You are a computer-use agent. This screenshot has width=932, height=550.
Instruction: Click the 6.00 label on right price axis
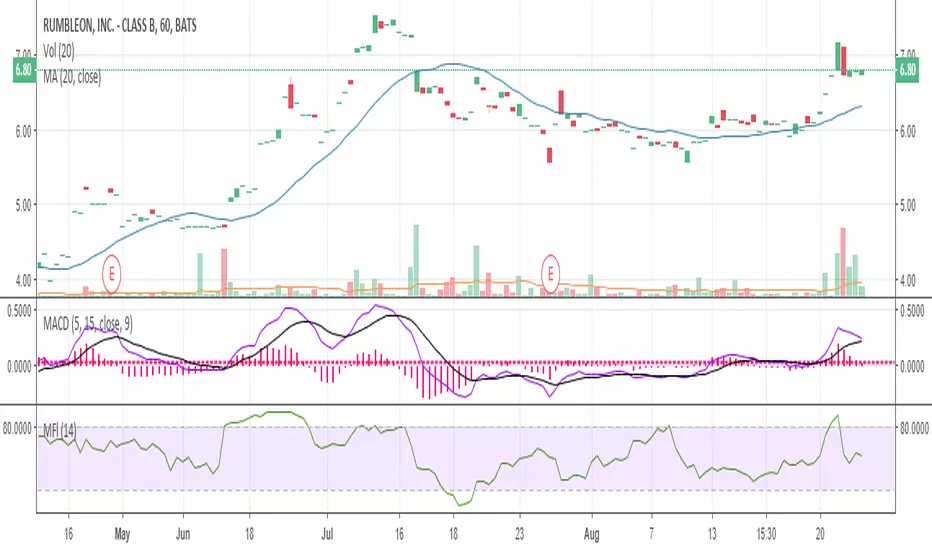click(908, 131)
